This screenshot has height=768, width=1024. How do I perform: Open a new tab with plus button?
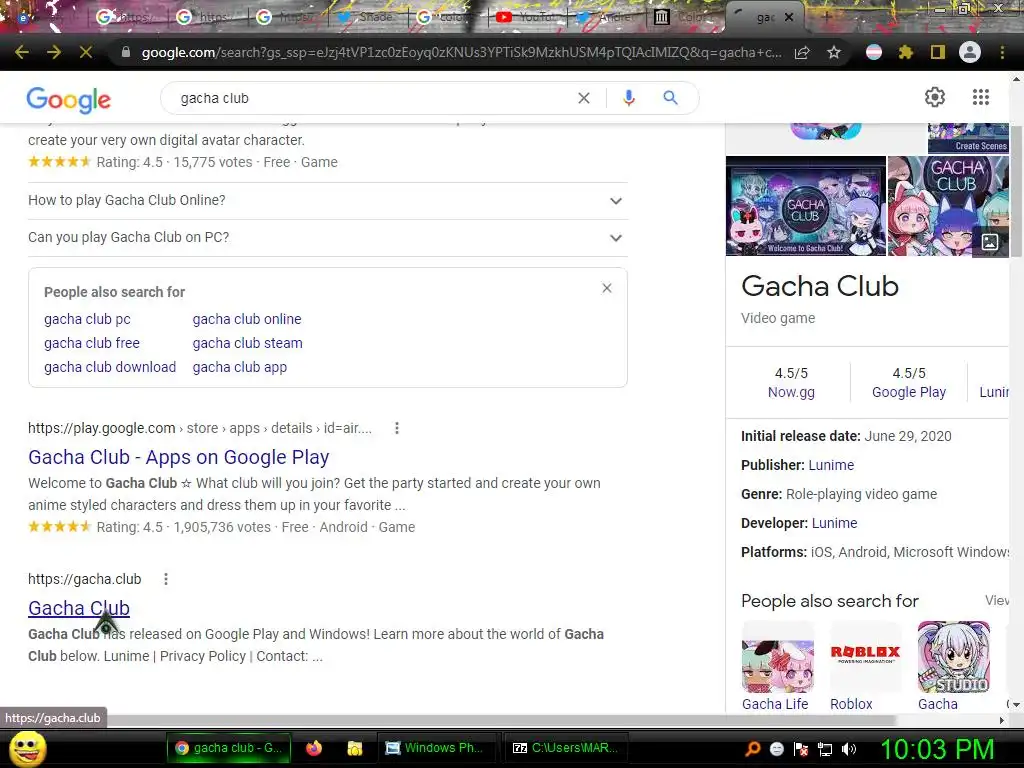click(827, 18)
